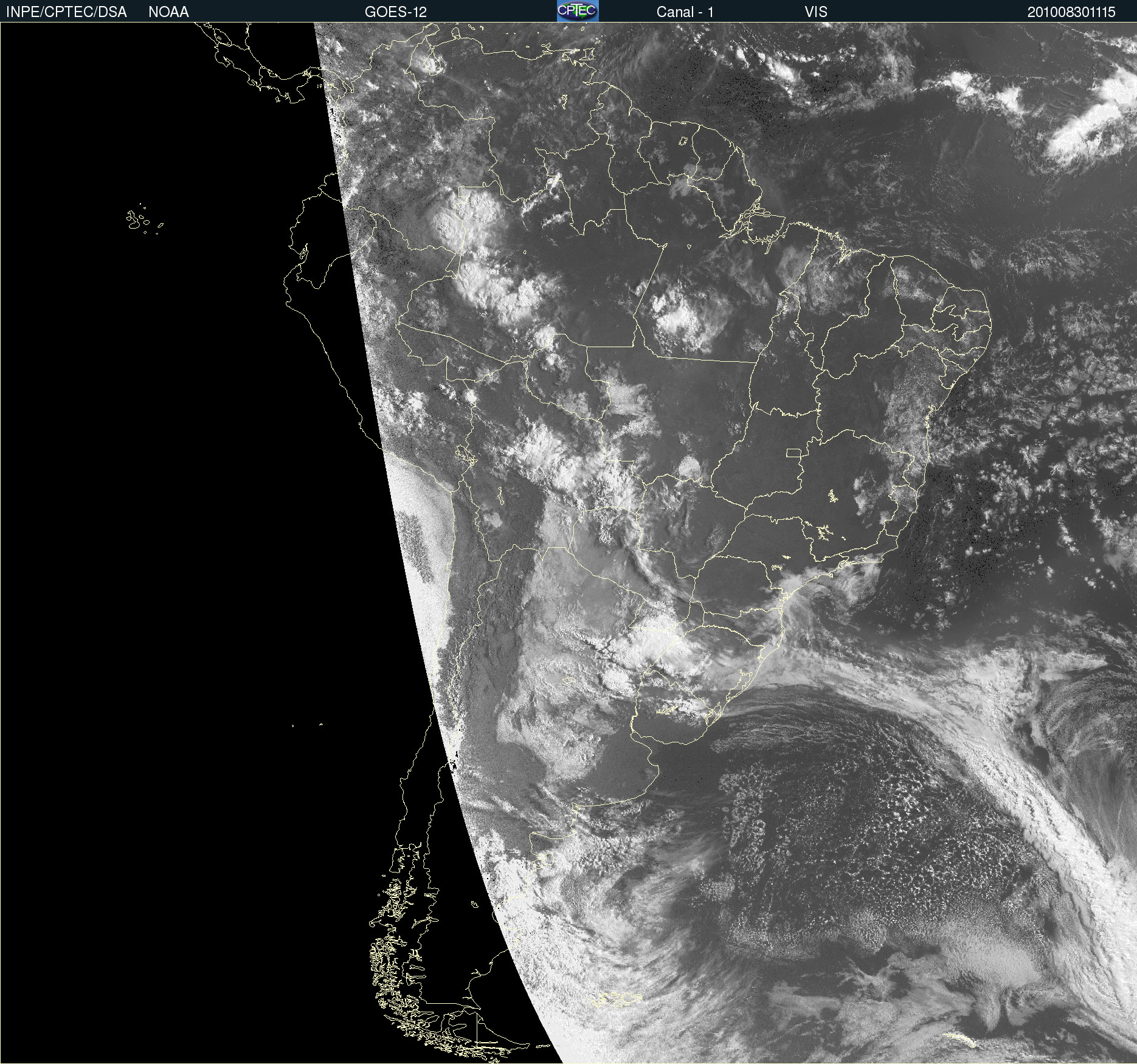Image resolution: width=1137 pixels, height=1064 pixels.
Task: Click the timestamp 201008301115
Action: 1071,12
